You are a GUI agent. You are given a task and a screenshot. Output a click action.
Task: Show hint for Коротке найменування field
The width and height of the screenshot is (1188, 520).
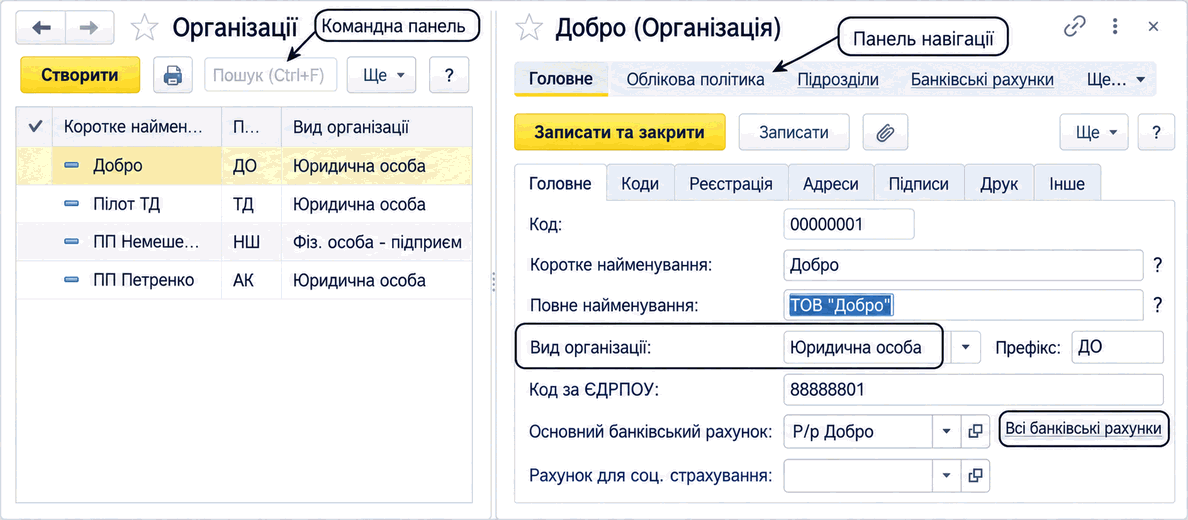click(1157, 265)
